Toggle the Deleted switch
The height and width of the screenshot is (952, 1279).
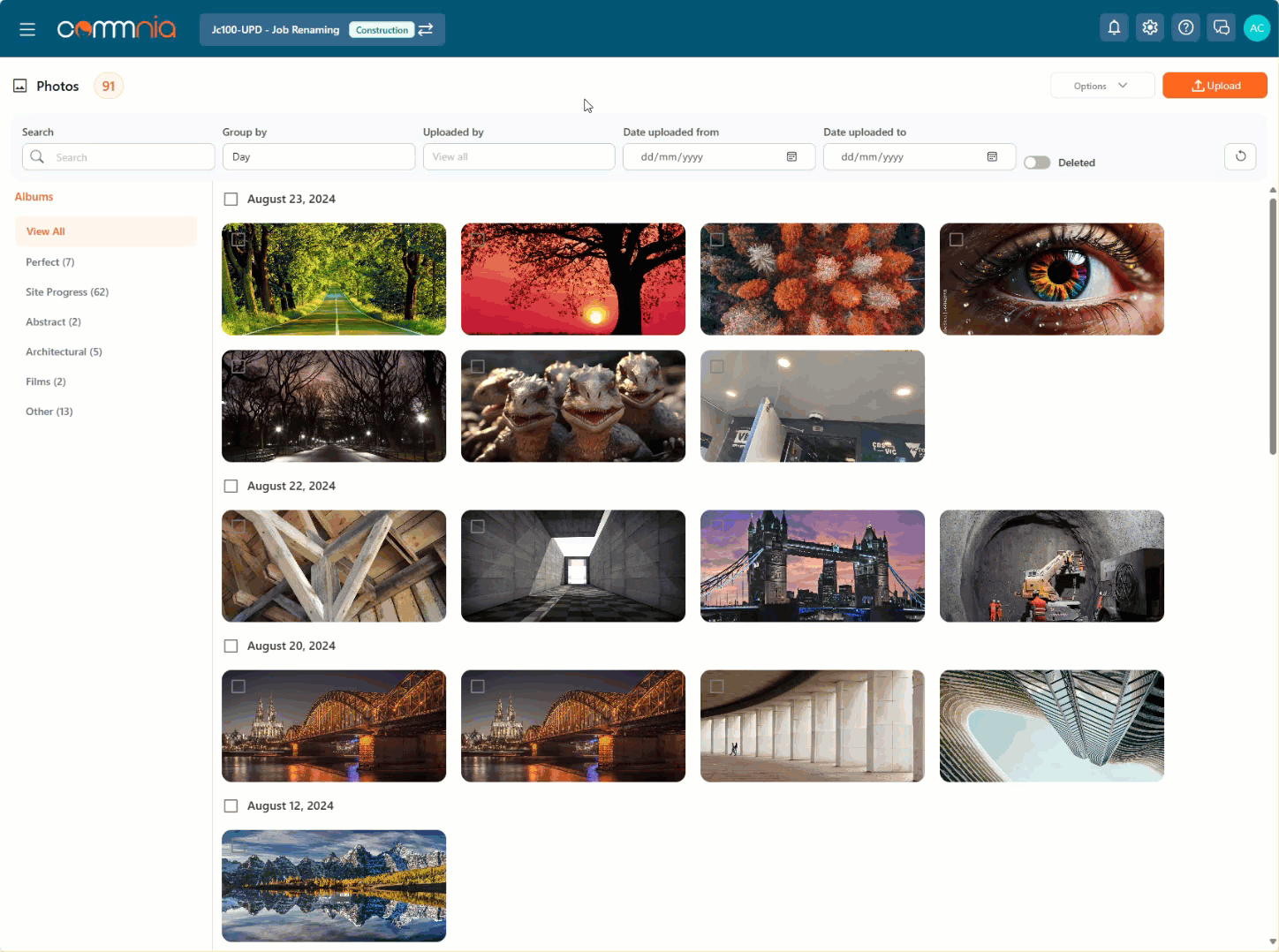click(x=1037, y=162)
